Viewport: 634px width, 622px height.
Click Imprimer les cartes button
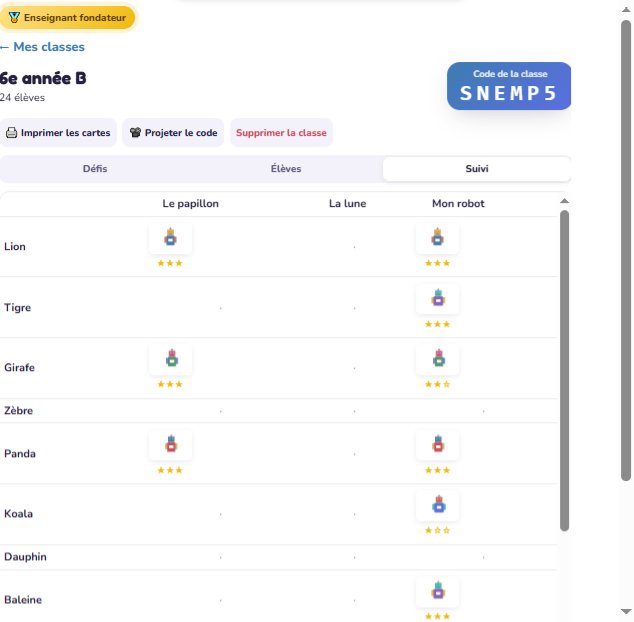point(58,133)
